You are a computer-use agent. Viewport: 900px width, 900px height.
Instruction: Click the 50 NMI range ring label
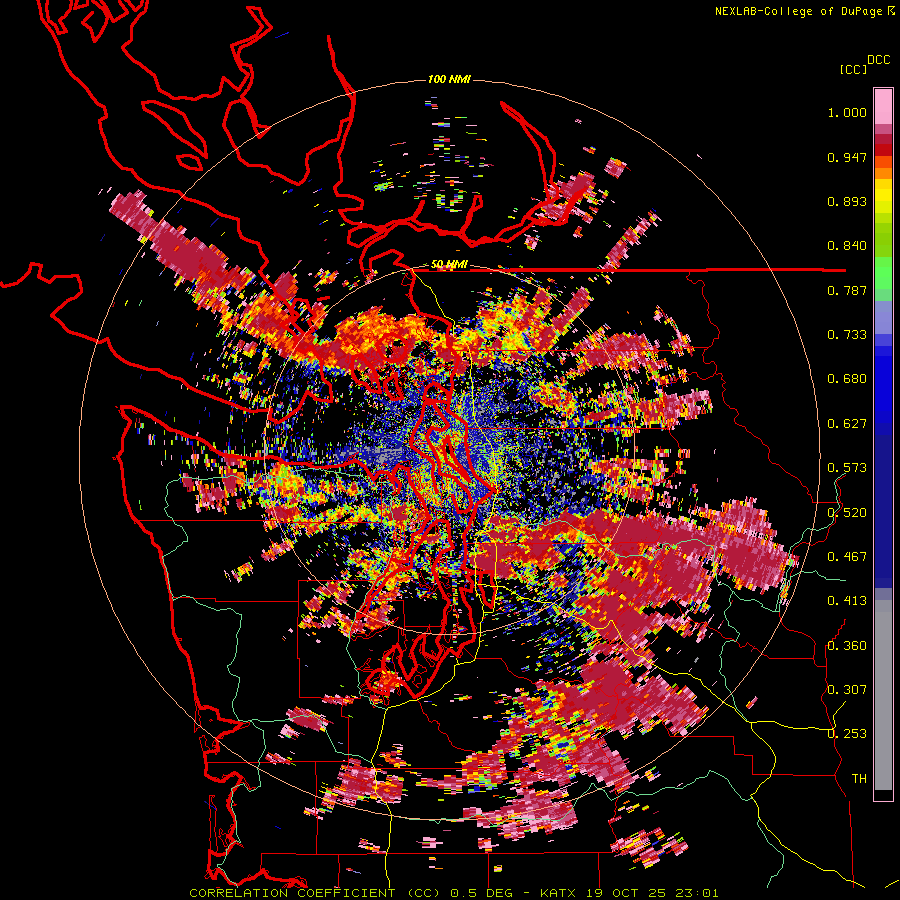[x=449, y=265]
